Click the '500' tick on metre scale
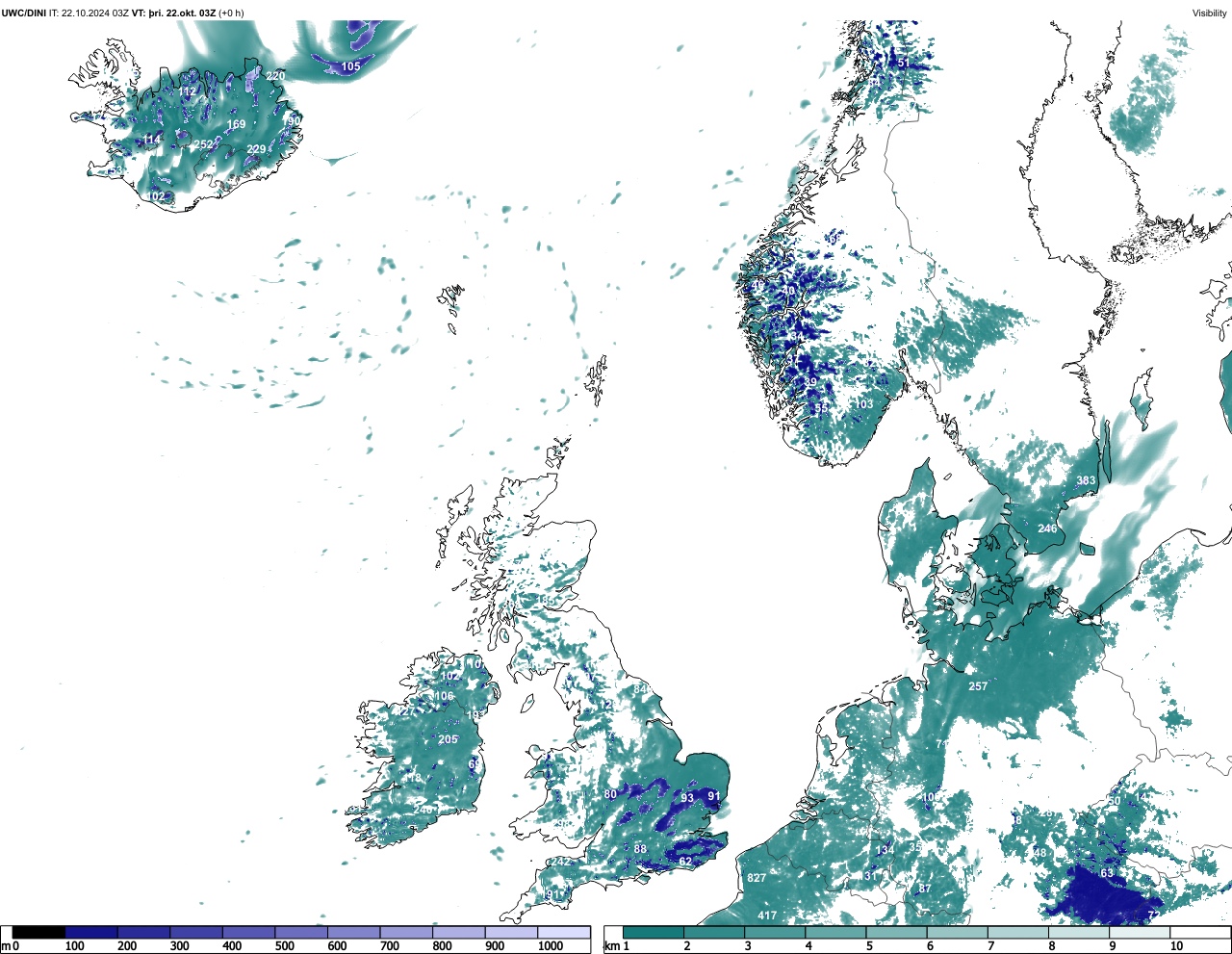 point(284,946)
